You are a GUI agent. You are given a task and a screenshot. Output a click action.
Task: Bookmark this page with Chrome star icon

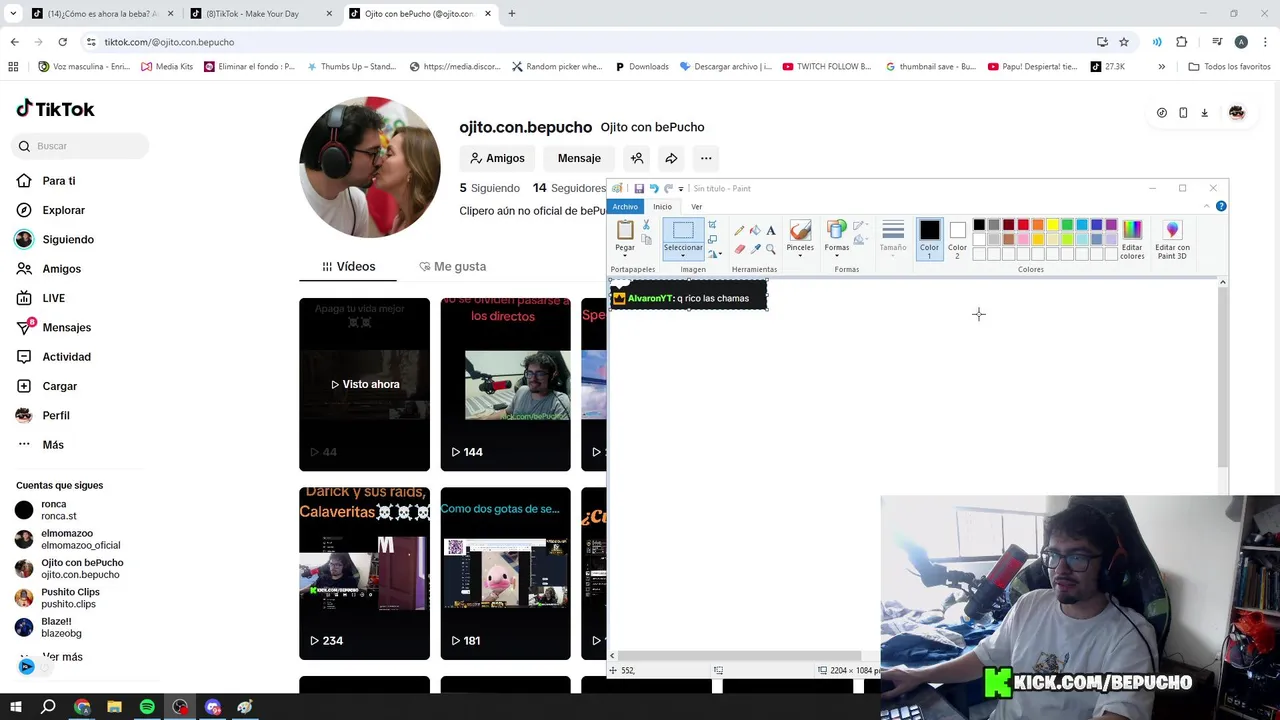click(1124, 42)
